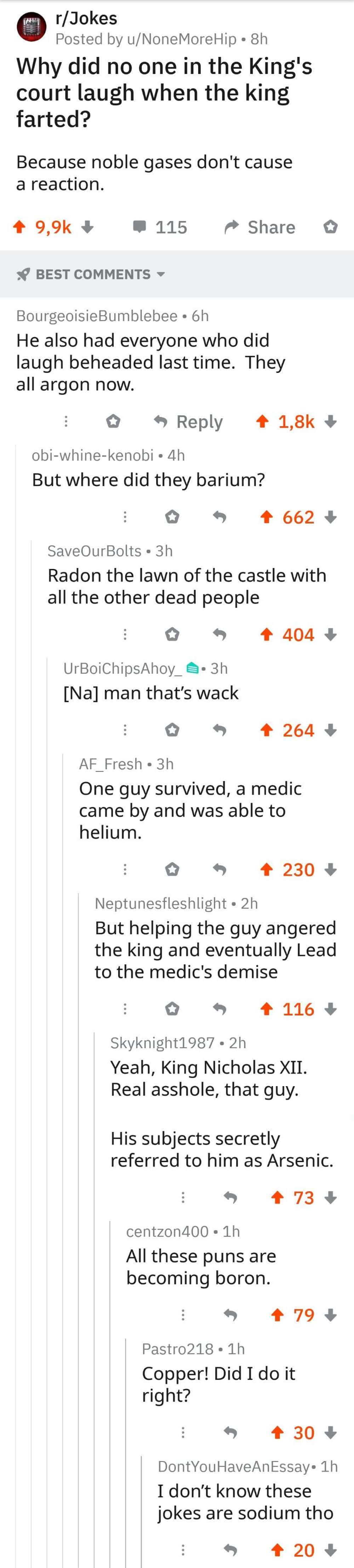
Task: Open Skyknight1987 username link
Action: tap(162, 1043)
